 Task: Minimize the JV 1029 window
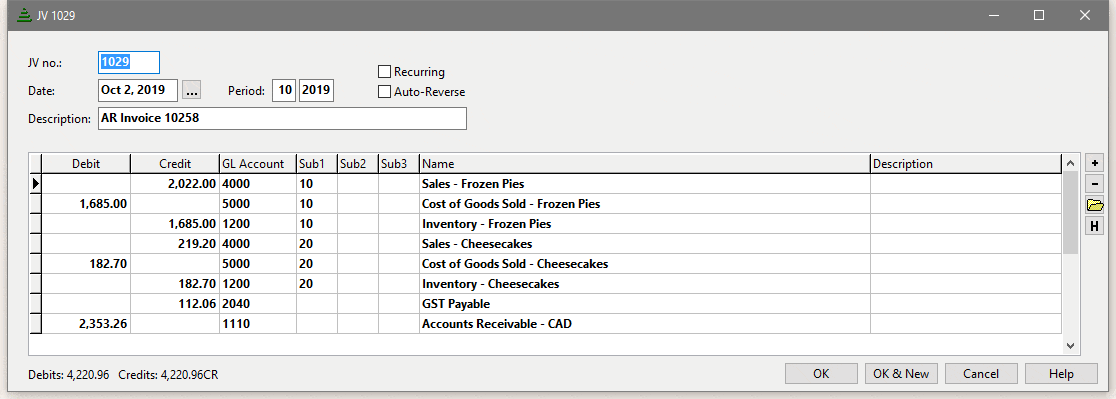point(994,15)
